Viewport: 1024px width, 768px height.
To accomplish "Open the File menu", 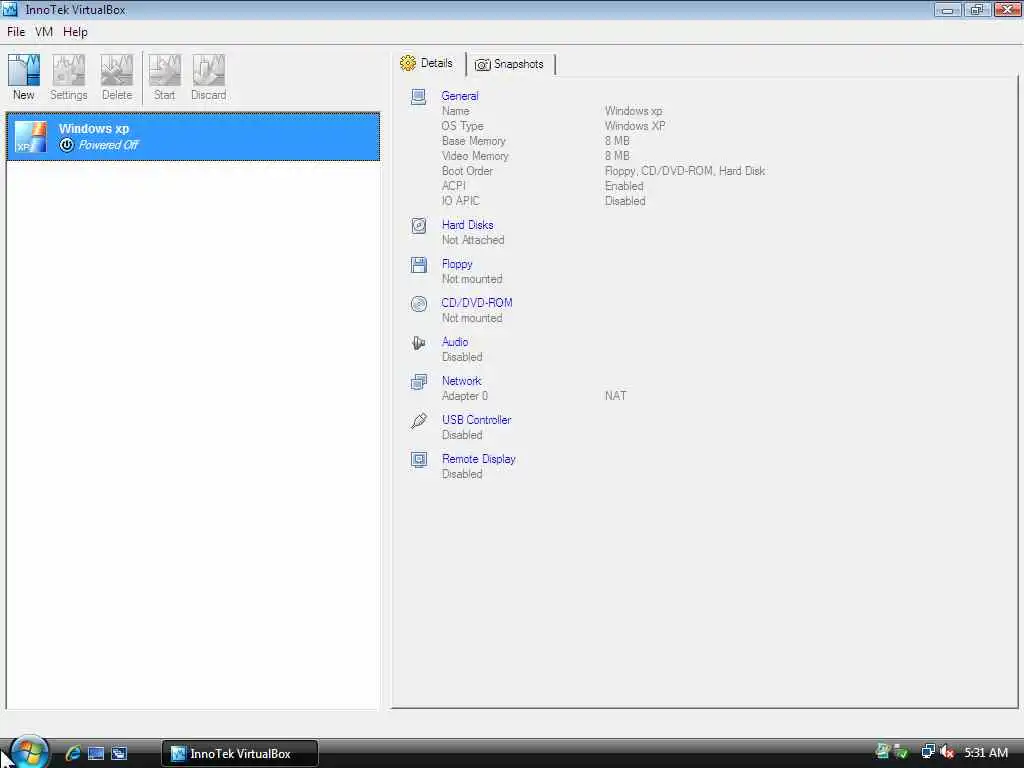I will point(16,32).
